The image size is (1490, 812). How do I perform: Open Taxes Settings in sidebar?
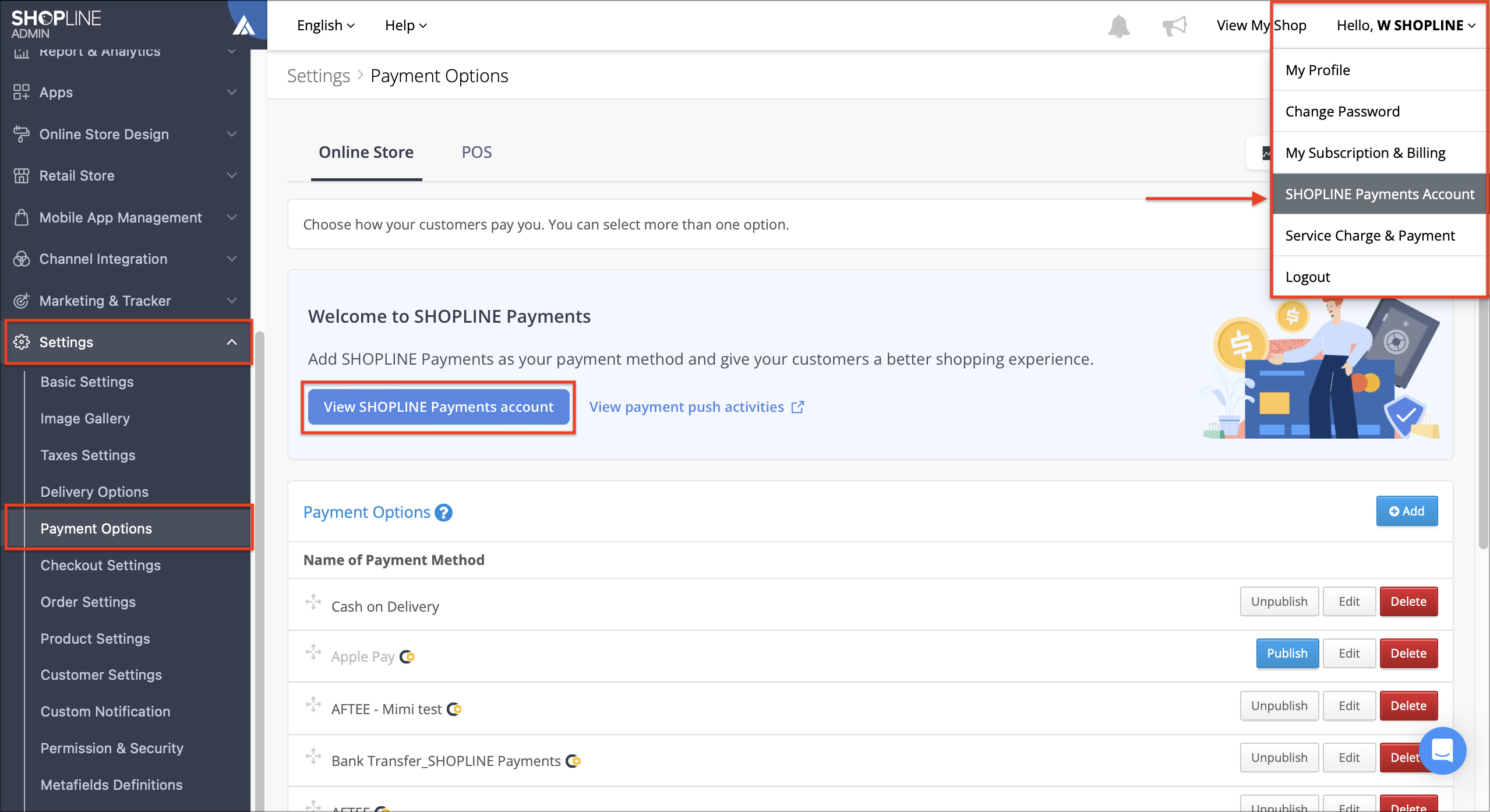point(88,456)
